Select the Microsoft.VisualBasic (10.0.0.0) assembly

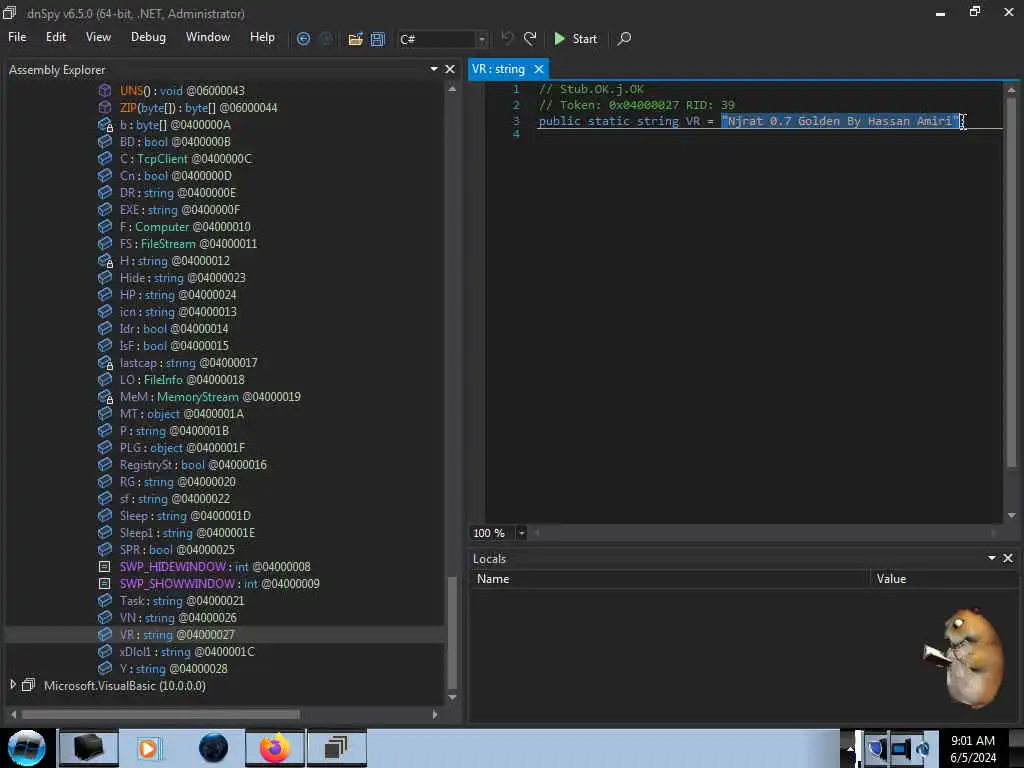[x=125, y=686]
